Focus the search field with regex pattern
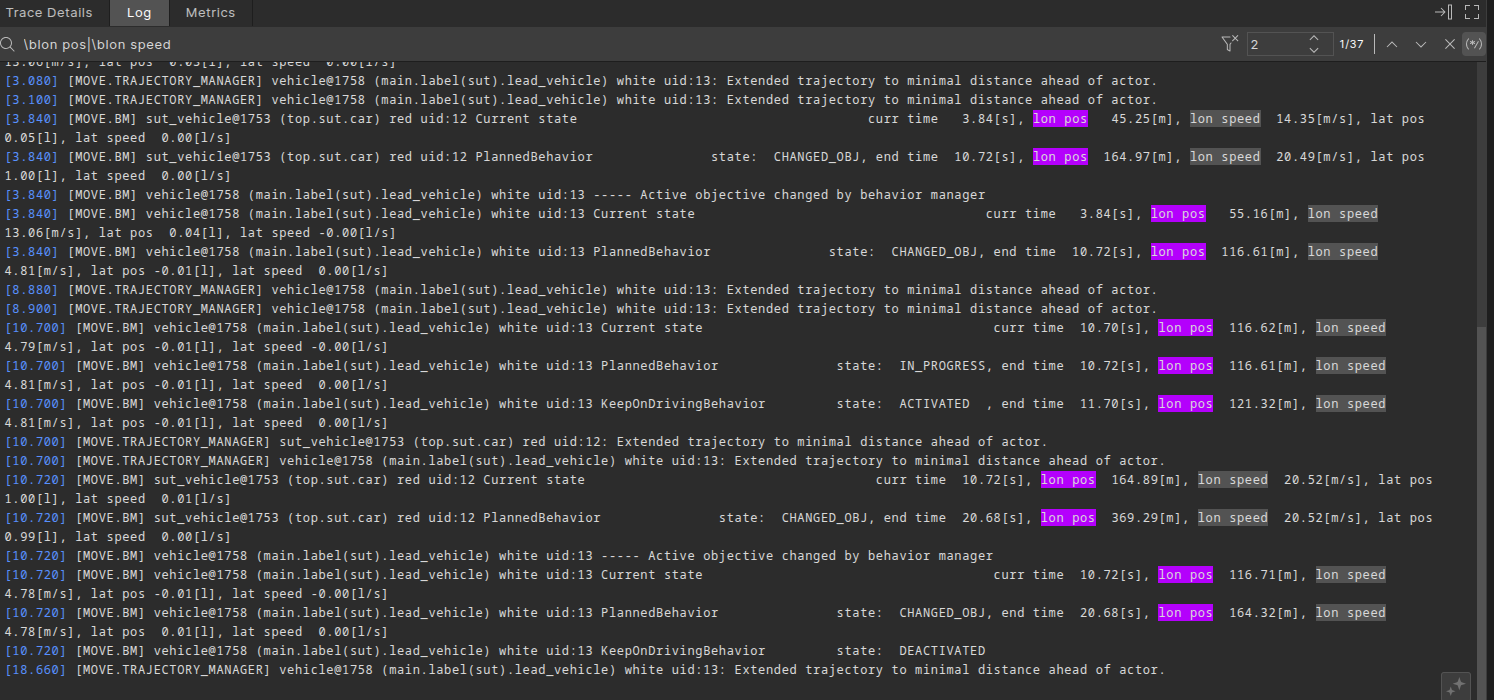This screenshot has height=700, width=1494. pos(600,44)
